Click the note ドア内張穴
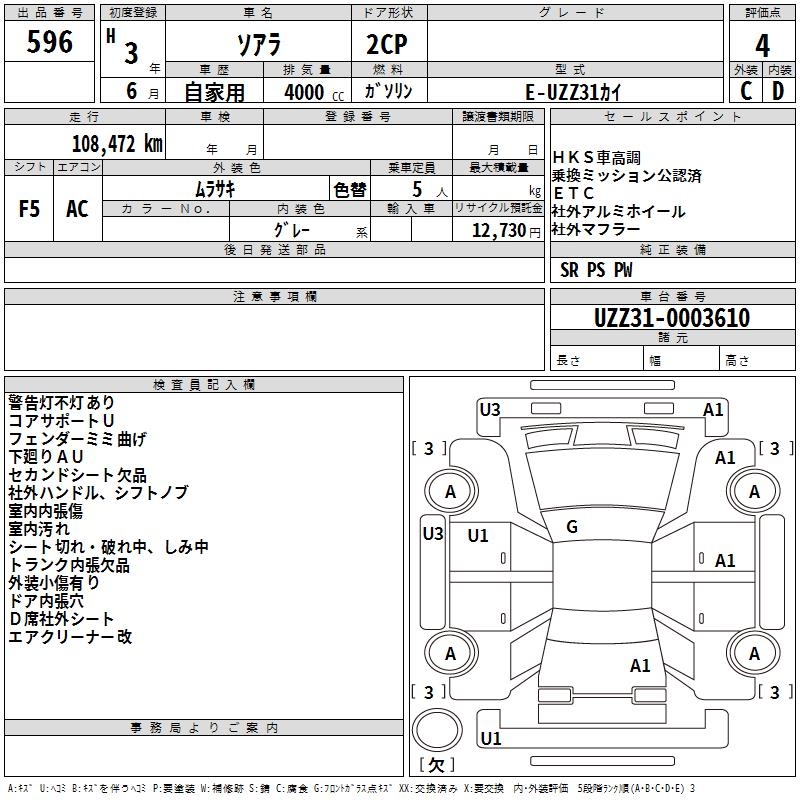Viewport: 800px width, 800px height. click(x=45, y=601)
